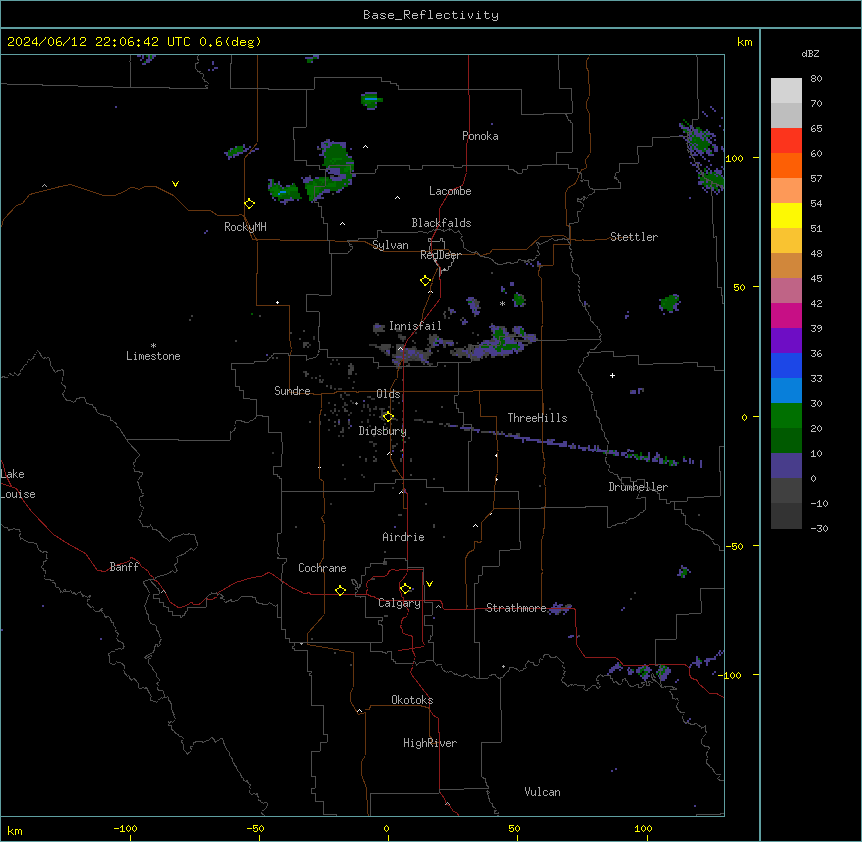
Task: Click the Airdrie label
Action: pyautogui.click(x=403, y=537)
